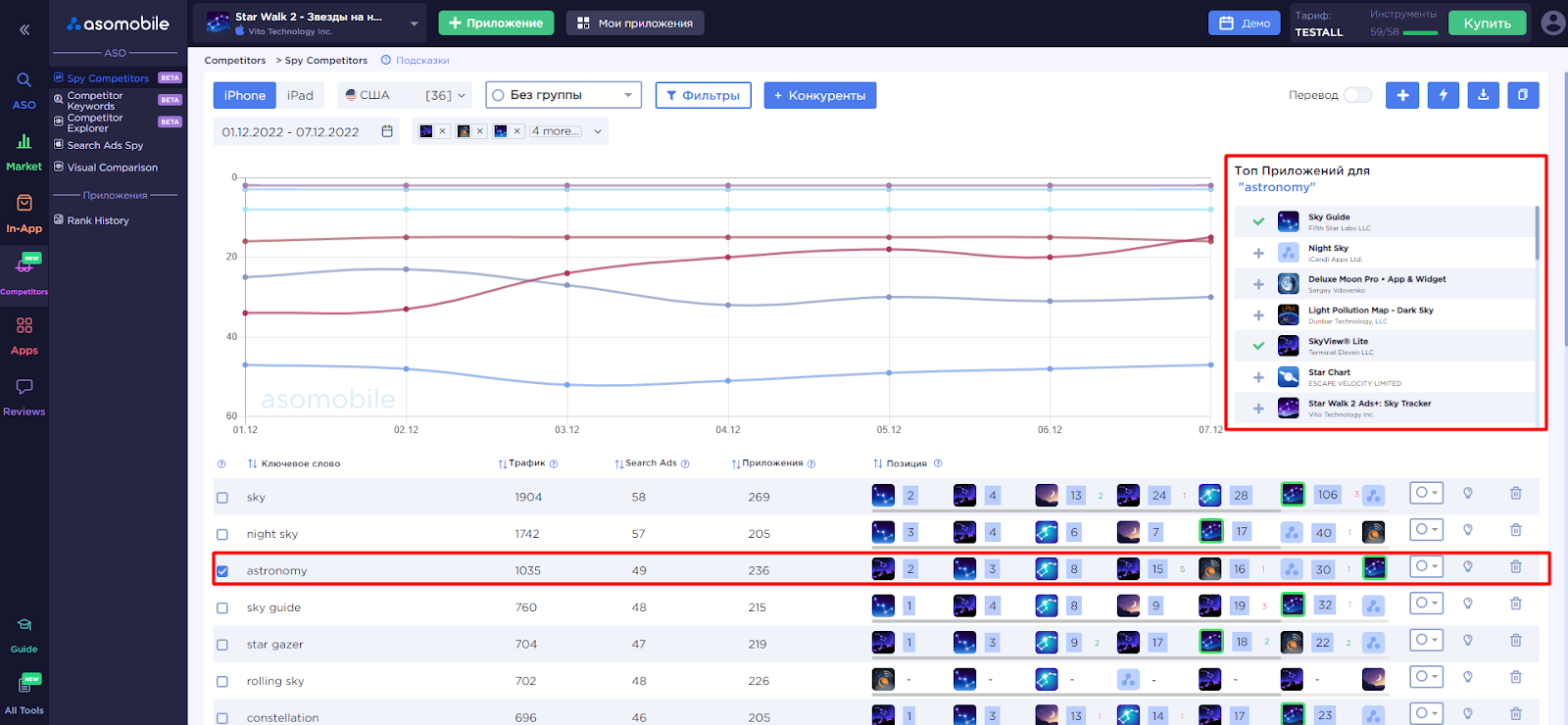Switch to iPhone tab
Image resolution: width=1568 pixels, height=725 pixels.
[x=245, y=95]
